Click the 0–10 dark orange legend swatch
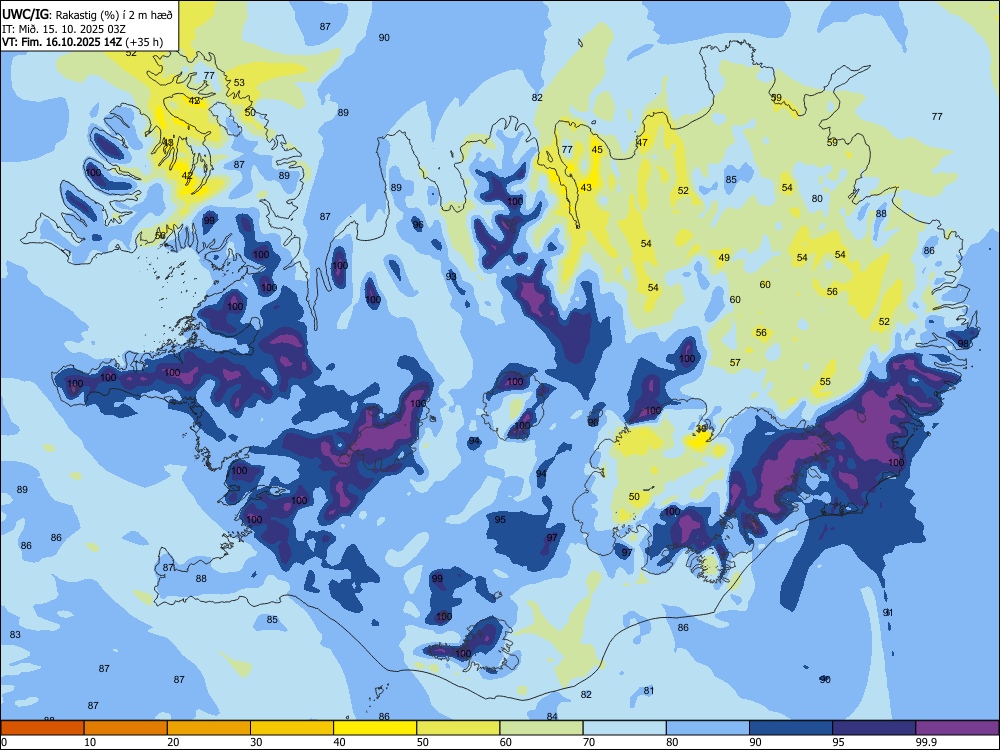Image resolution: width=1000 pixels, height=750 pixels. 42,728
